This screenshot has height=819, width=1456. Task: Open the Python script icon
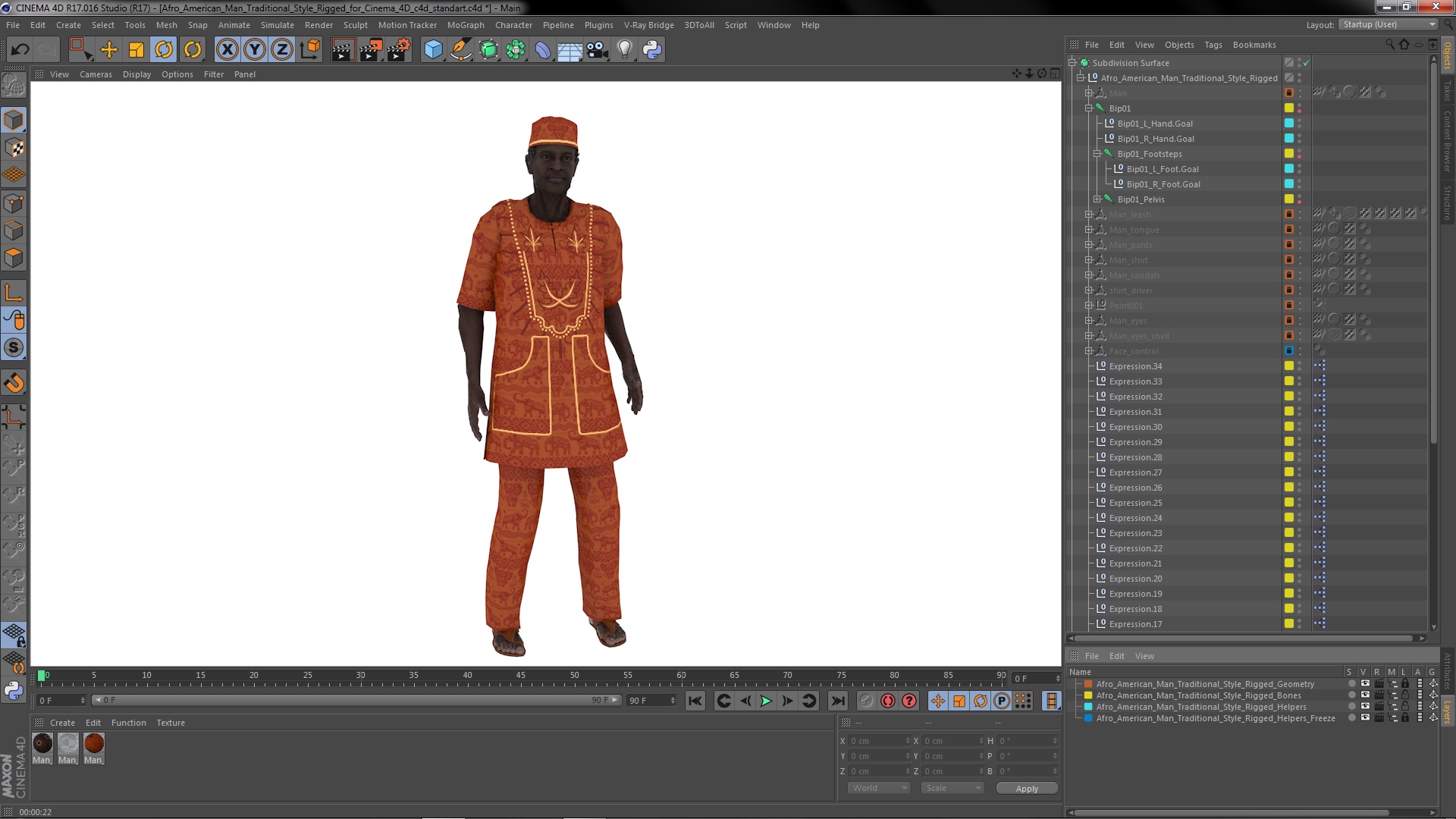click(x=652, y=50)
